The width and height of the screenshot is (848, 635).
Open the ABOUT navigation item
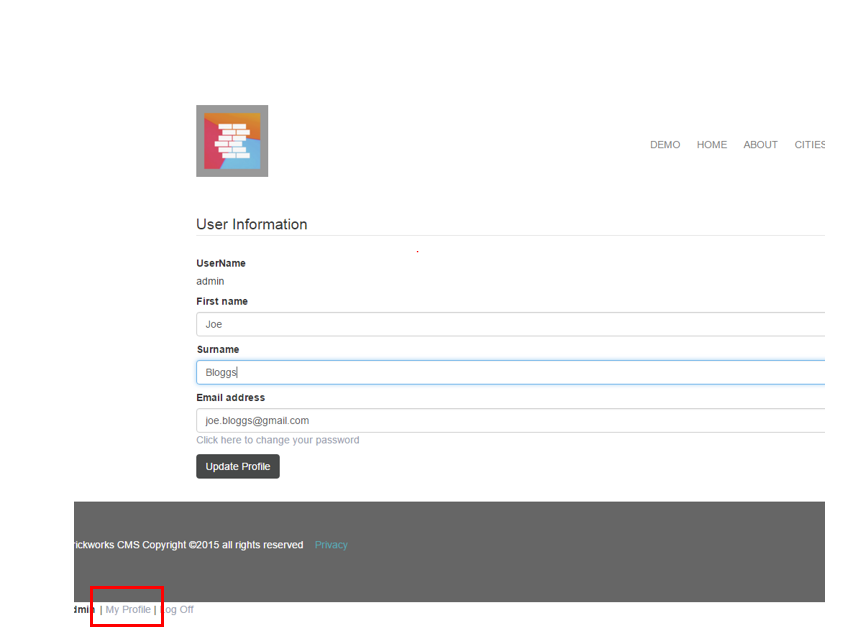pyautogui.click(x=760, y=145)
